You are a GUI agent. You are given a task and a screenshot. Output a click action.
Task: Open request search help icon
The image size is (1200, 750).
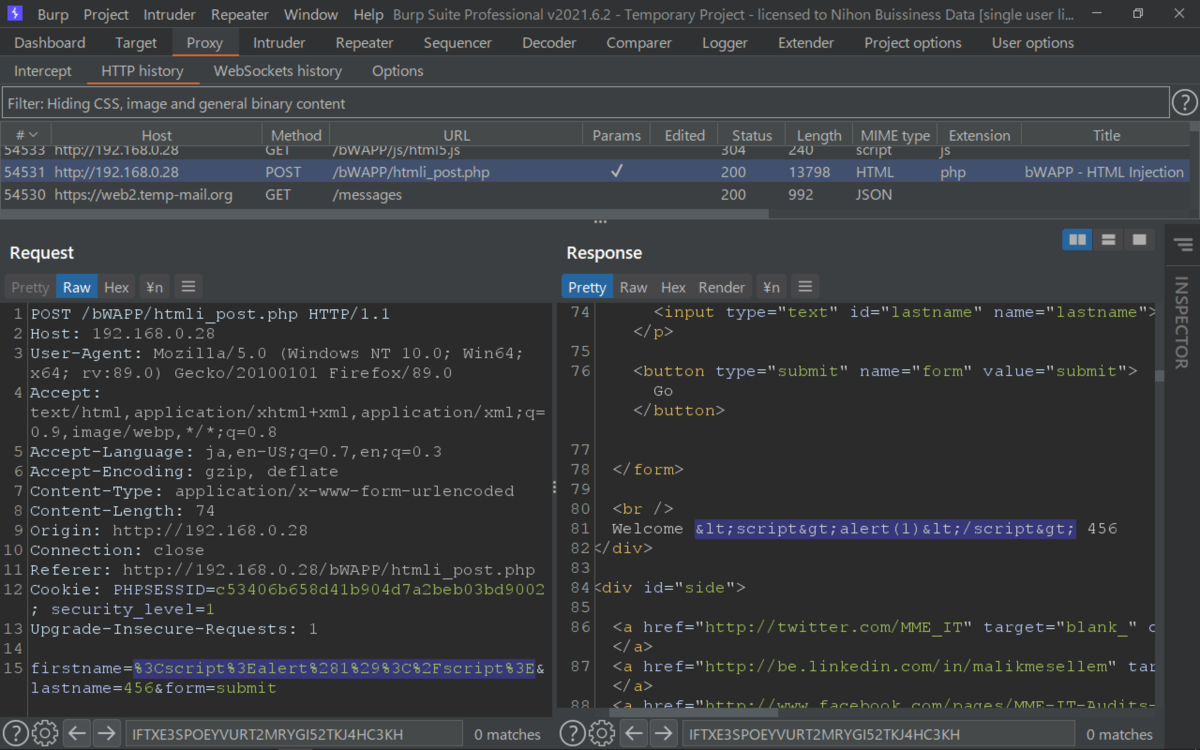coord(15,734)
